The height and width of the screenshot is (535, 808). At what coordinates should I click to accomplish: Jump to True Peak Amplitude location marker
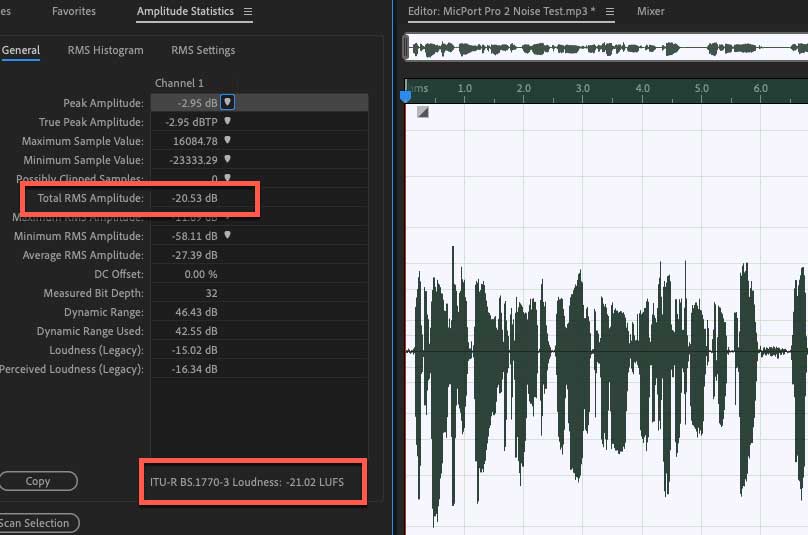tap(227, 121)
